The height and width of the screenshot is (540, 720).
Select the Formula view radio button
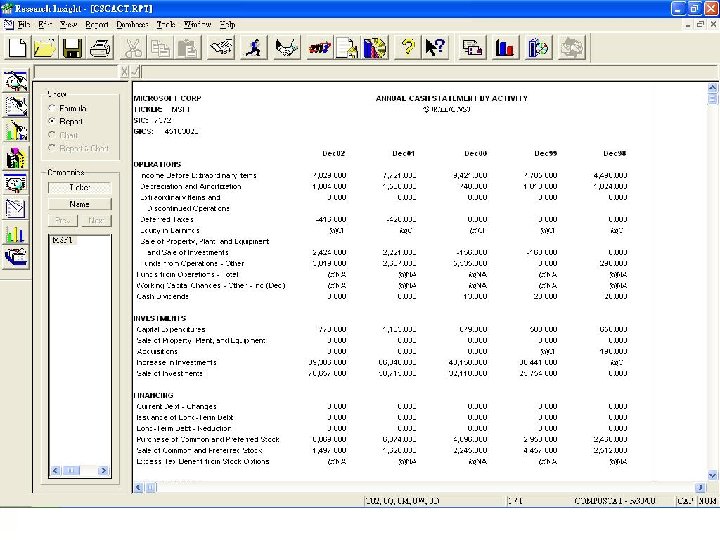pyautogui.click(x=52, y=108)
